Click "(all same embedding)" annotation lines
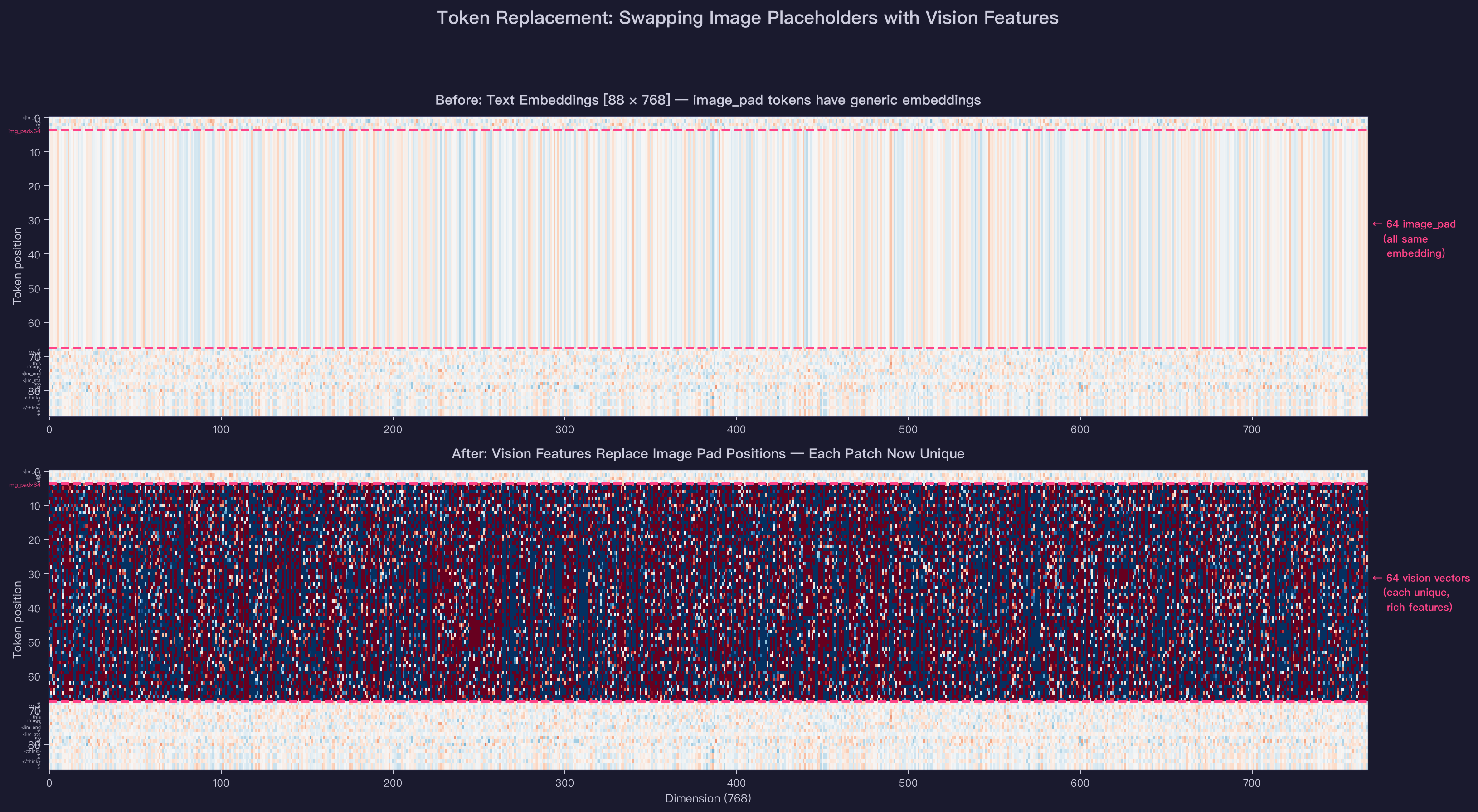Viewport: 1478px width, 812px height. pos(1414,246)
